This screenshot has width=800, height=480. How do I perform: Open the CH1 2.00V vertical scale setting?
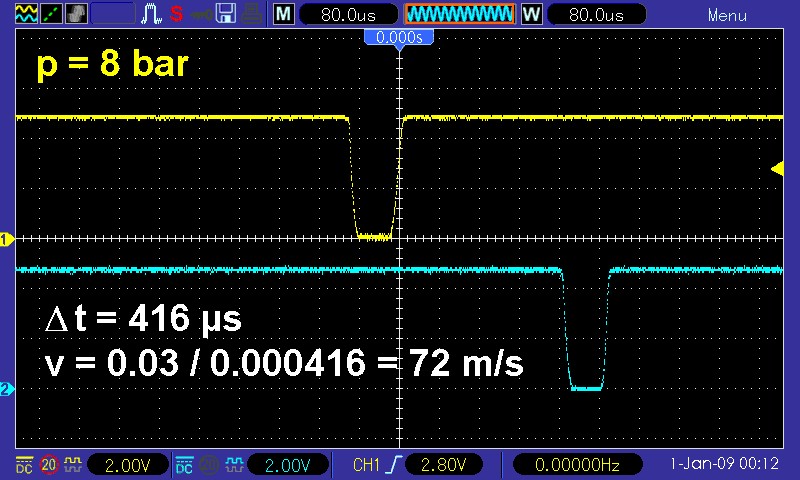(128, 464)
